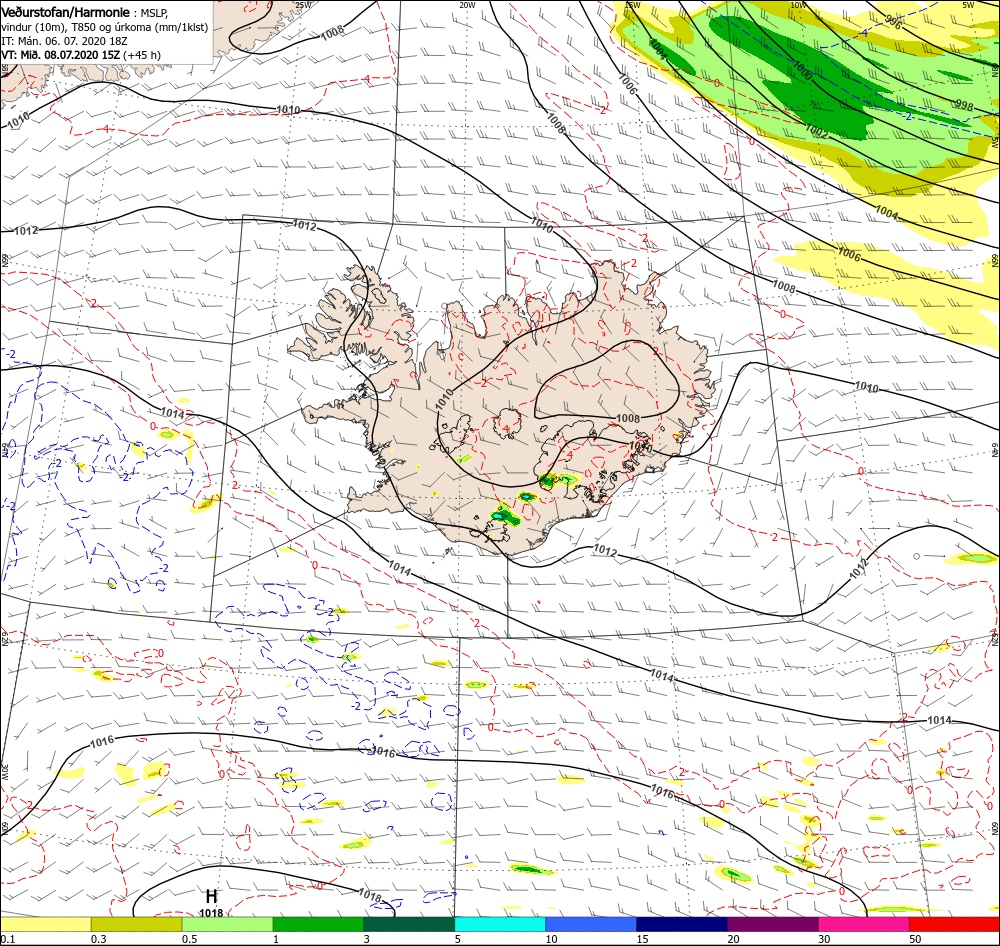Click the '1002' isobar label

point(817,131)
